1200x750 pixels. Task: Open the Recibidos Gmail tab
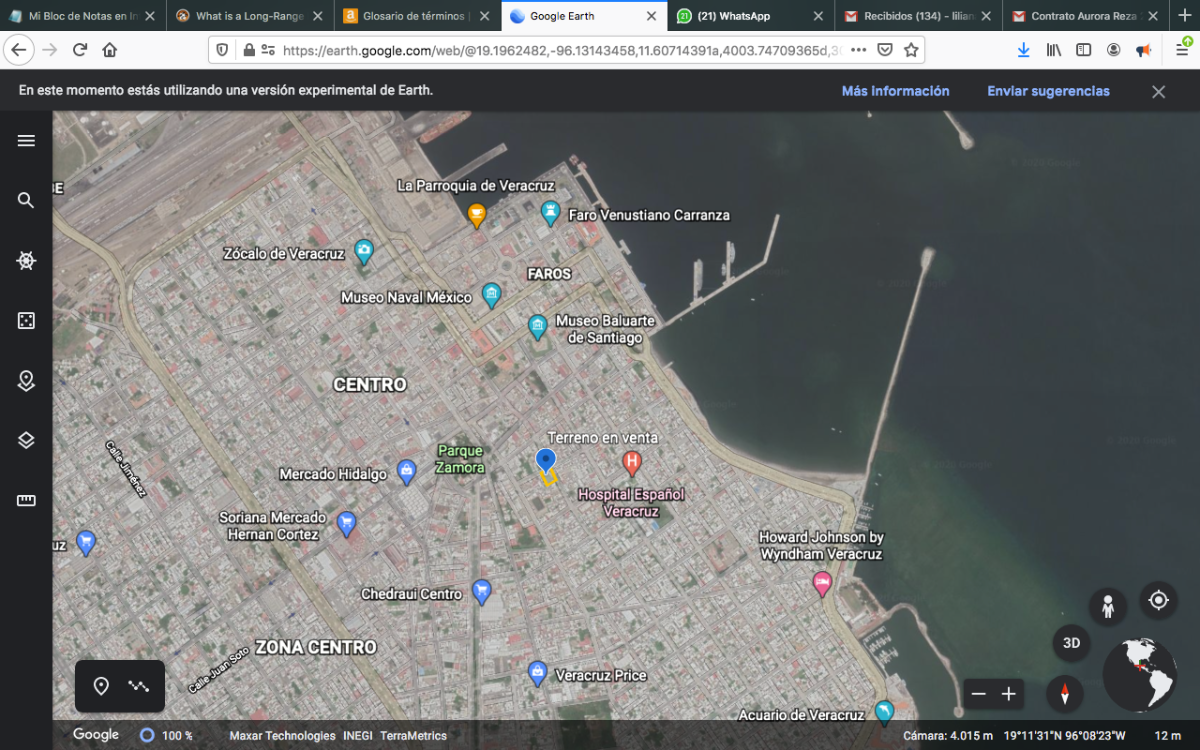click(916, 16)
